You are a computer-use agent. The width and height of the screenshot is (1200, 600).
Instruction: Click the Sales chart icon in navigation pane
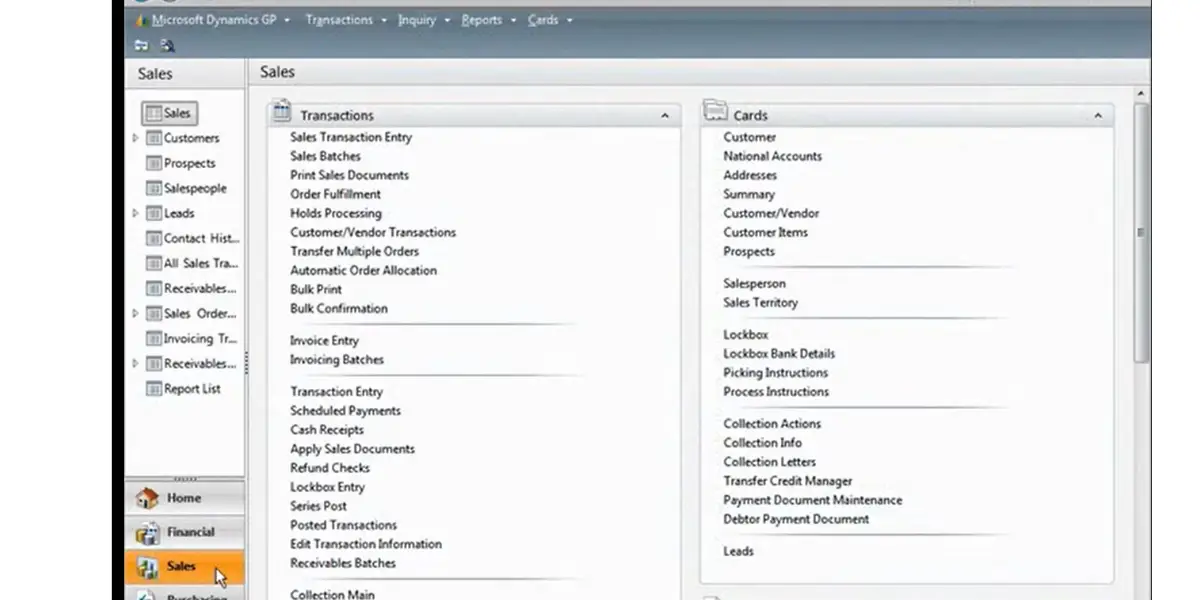coord(147,568)
